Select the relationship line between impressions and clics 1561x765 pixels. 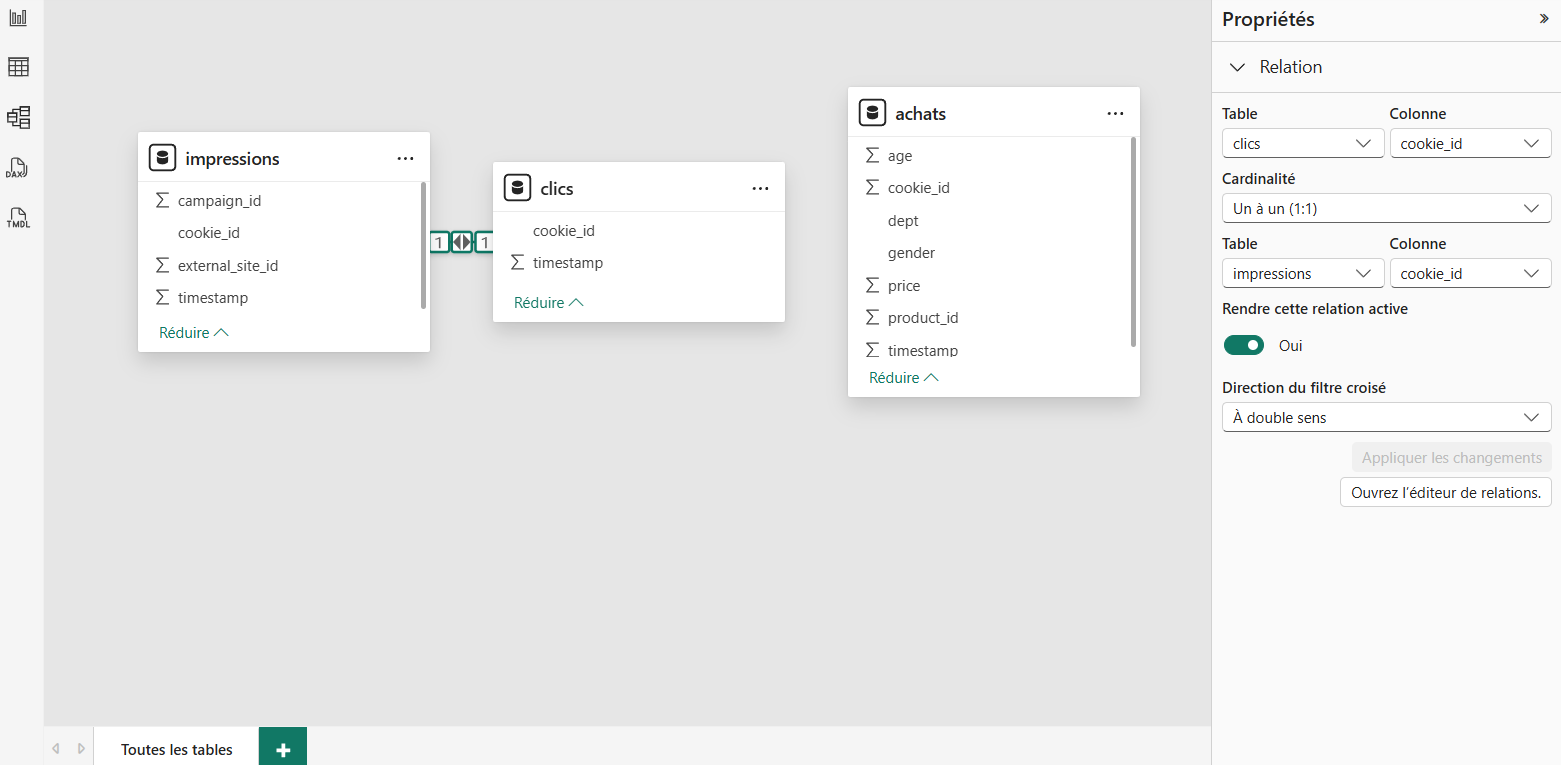click(461, 242)
